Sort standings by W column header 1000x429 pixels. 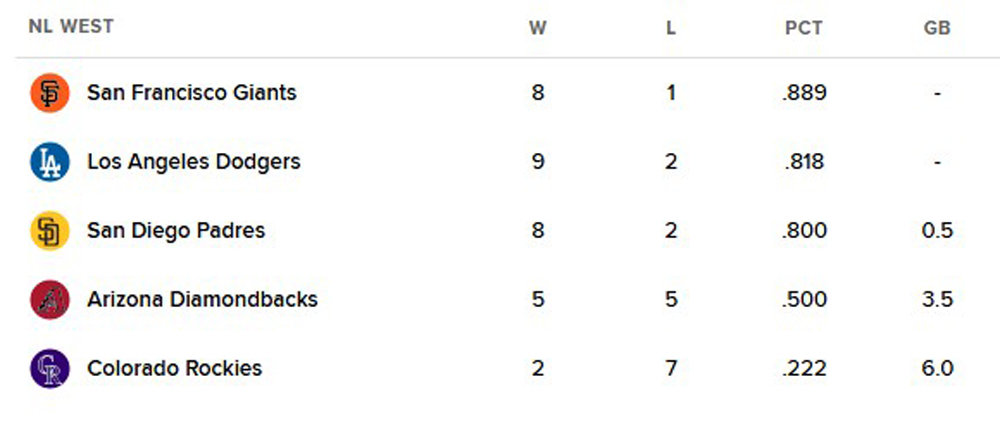(x=538, y=28)
